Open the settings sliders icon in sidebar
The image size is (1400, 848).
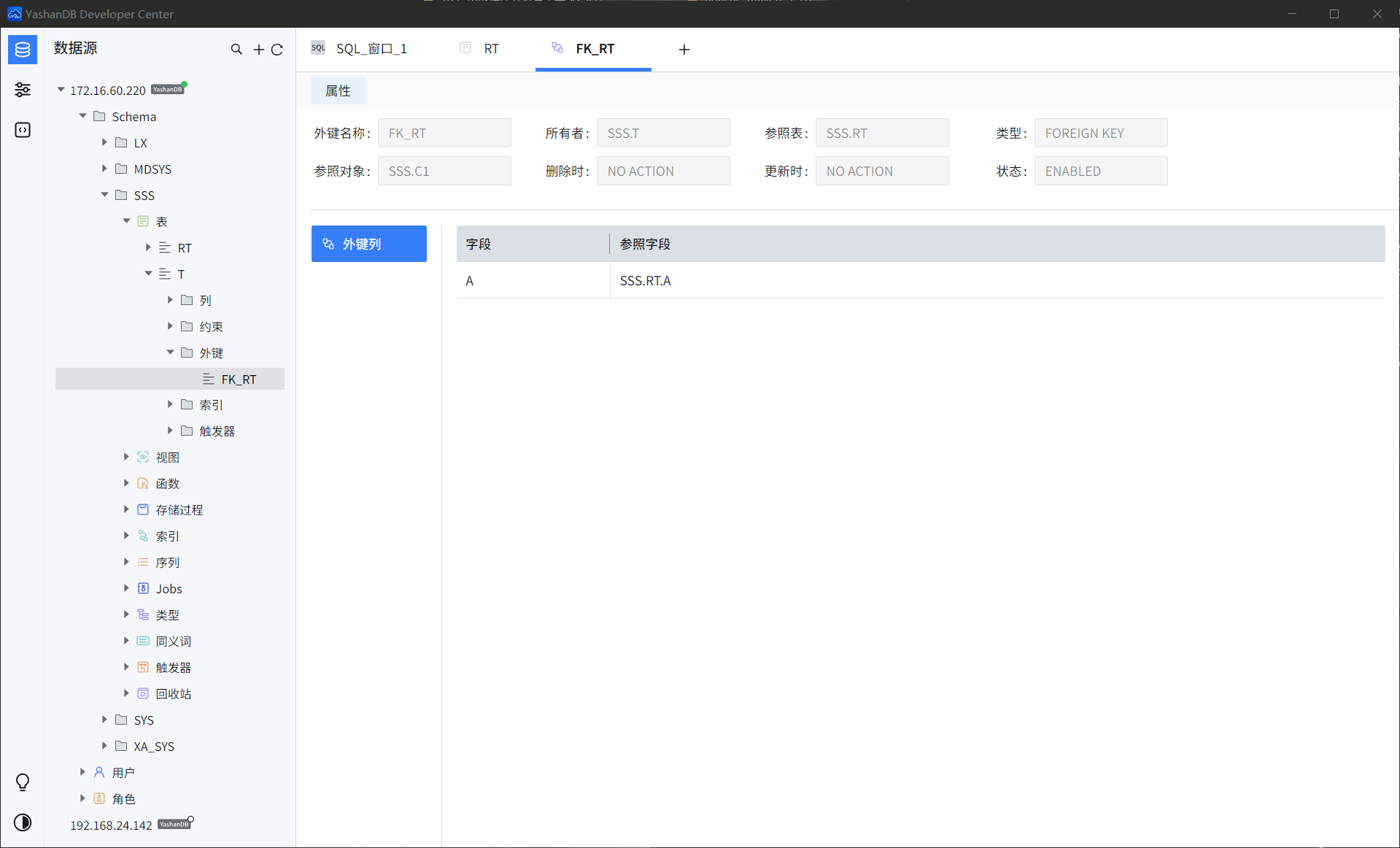[23, 90]
